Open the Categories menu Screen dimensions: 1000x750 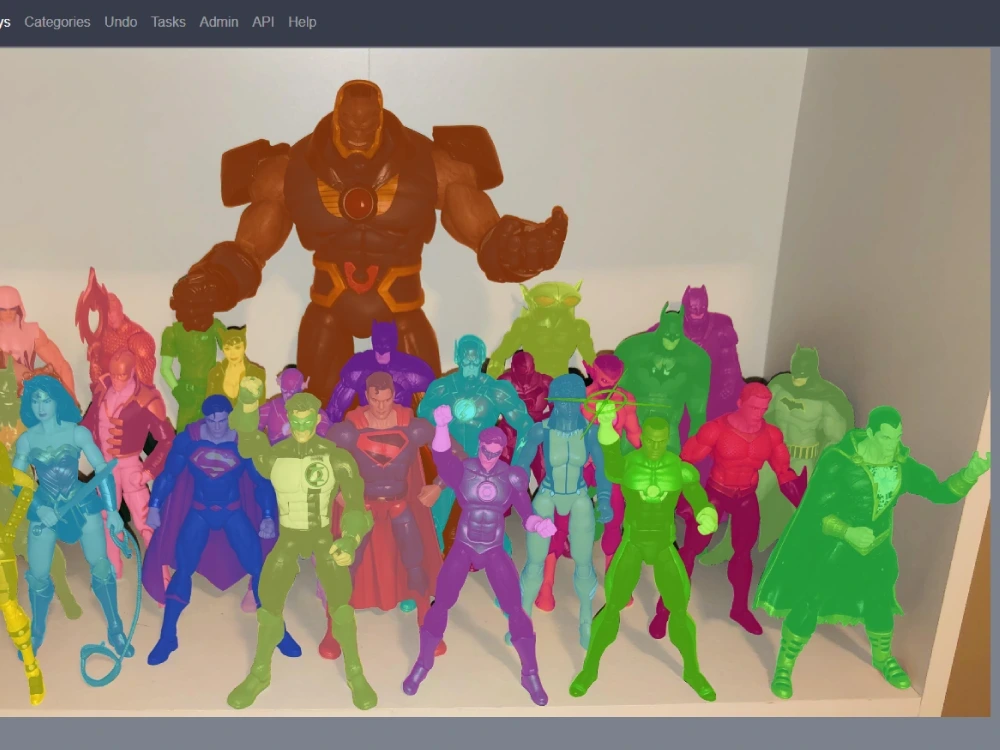pos(57,22)
